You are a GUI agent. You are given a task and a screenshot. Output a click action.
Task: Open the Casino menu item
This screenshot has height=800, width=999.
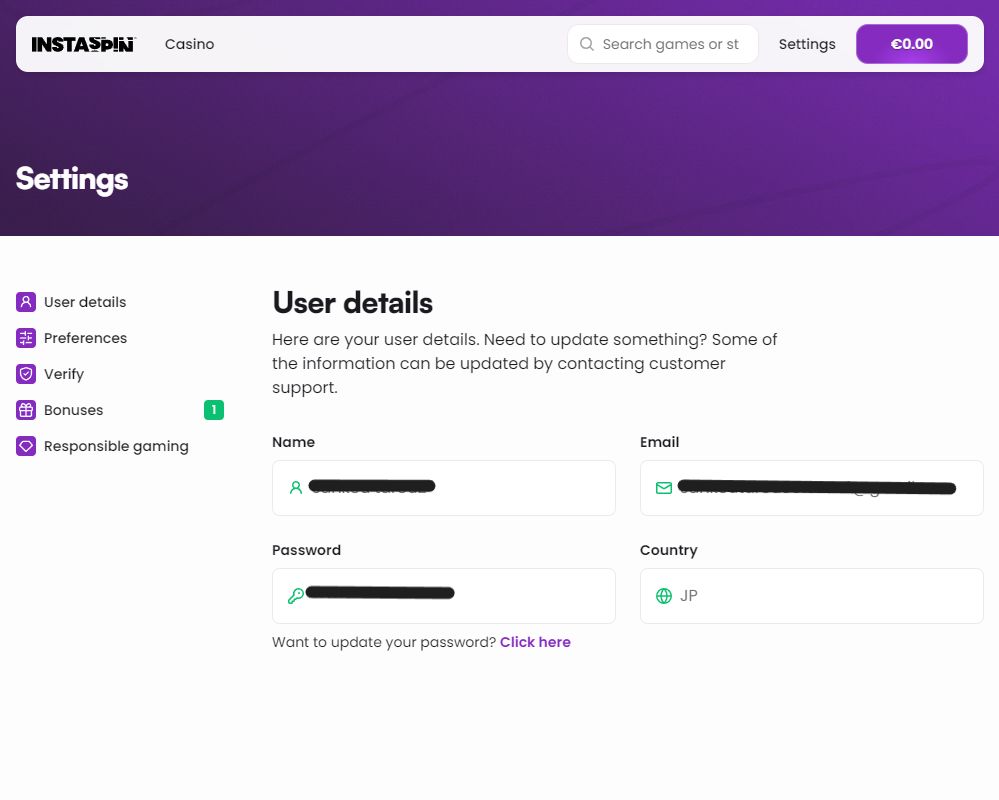(x=189, y=44)
